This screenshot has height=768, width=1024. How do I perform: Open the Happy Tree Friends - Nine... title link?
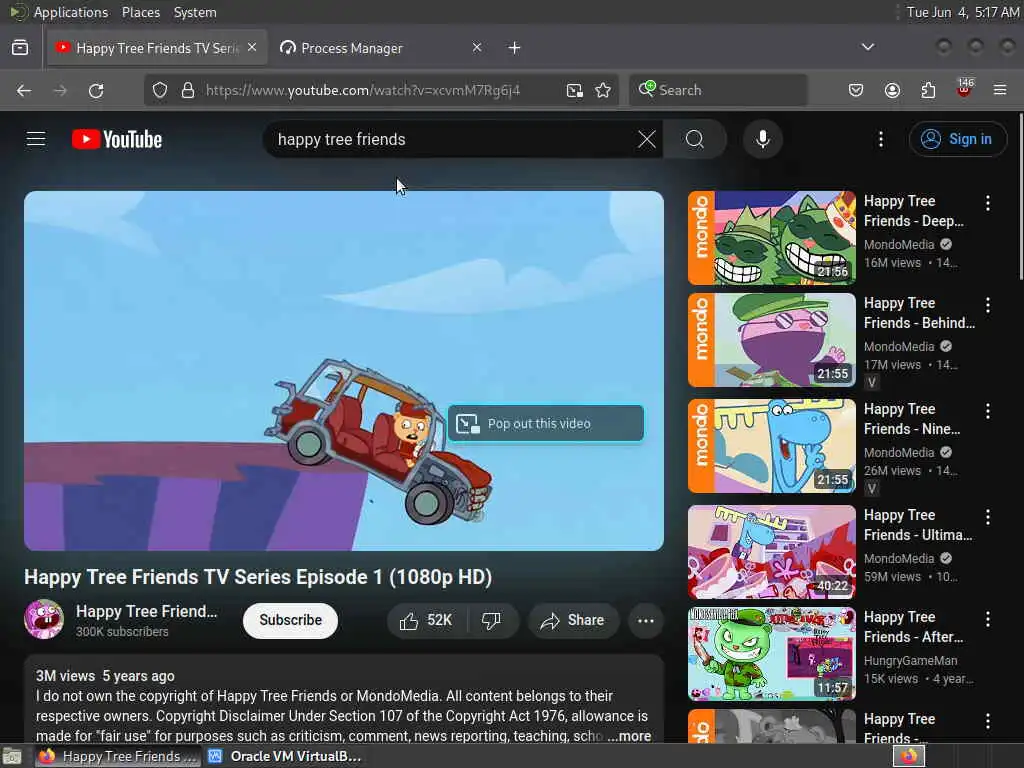(x=912, y=419)
